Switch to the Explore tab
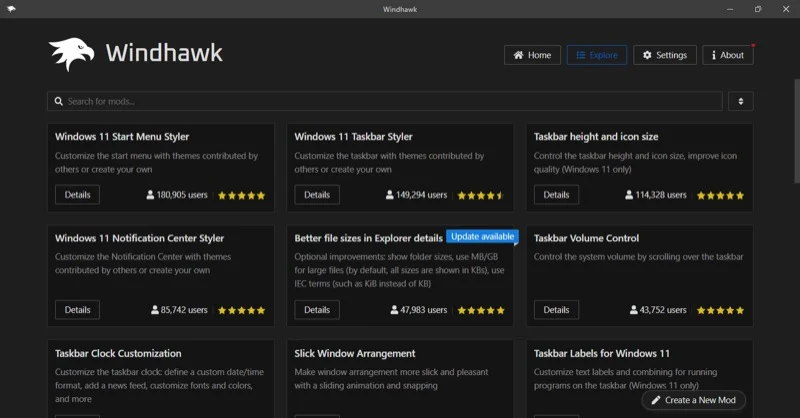 pos(596,55)
